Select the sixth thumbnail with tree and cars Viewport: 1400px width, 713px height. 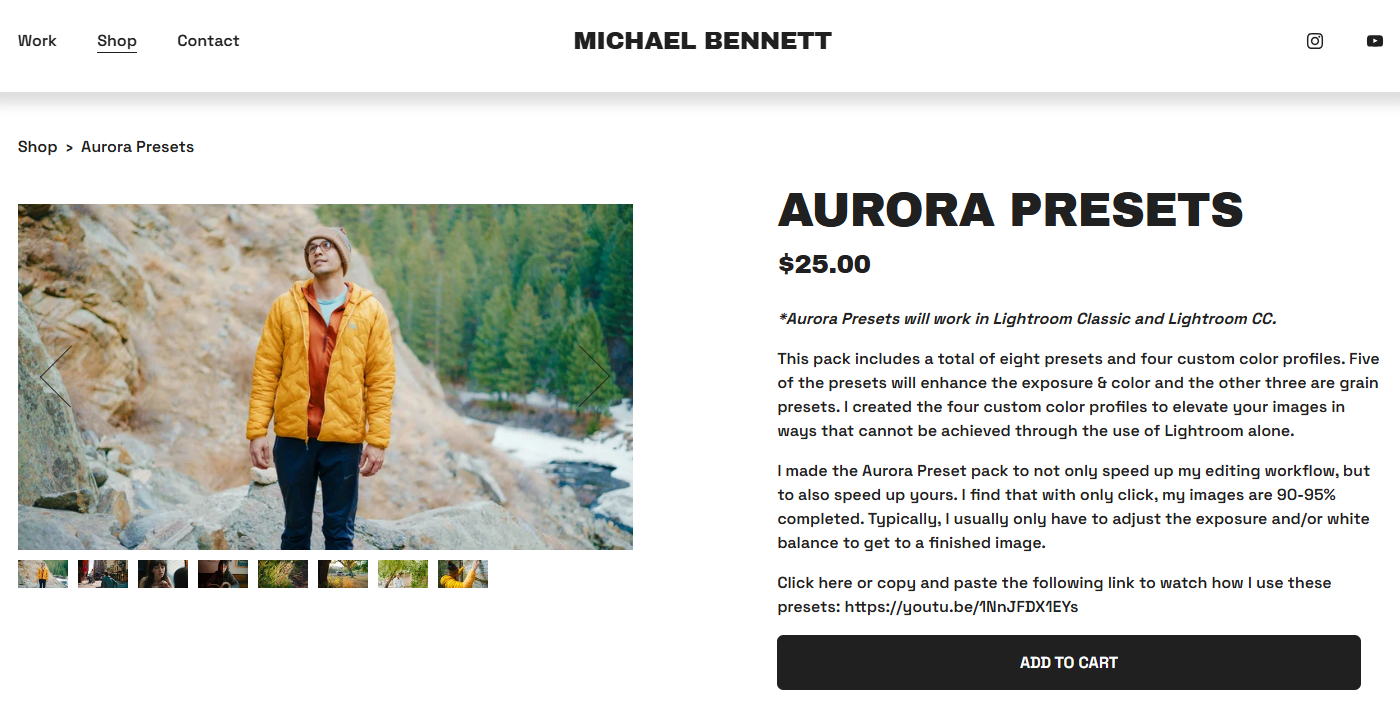click(x=343, y=574)
